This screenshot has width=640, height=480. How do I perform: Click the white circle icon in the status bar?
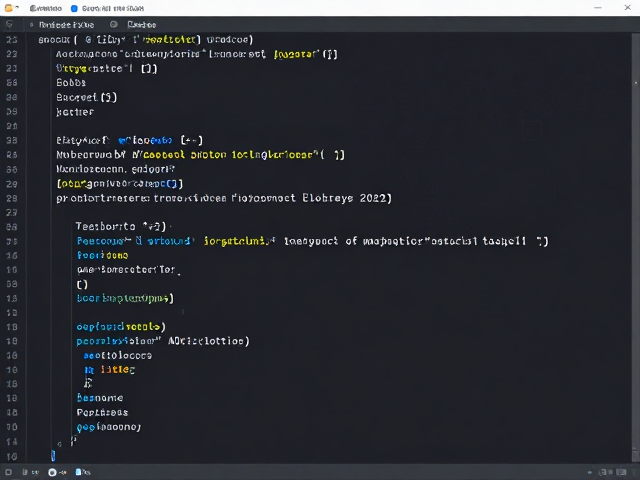pyautogui.click(x=52, y=472)
